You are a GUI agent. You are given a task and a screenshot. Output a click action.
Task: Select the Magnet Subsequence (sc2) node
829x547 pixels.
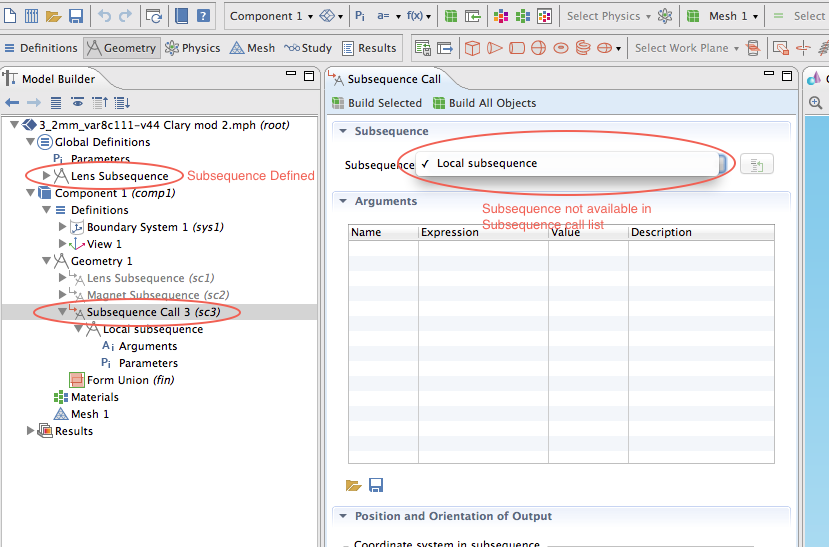click(158, 295)
